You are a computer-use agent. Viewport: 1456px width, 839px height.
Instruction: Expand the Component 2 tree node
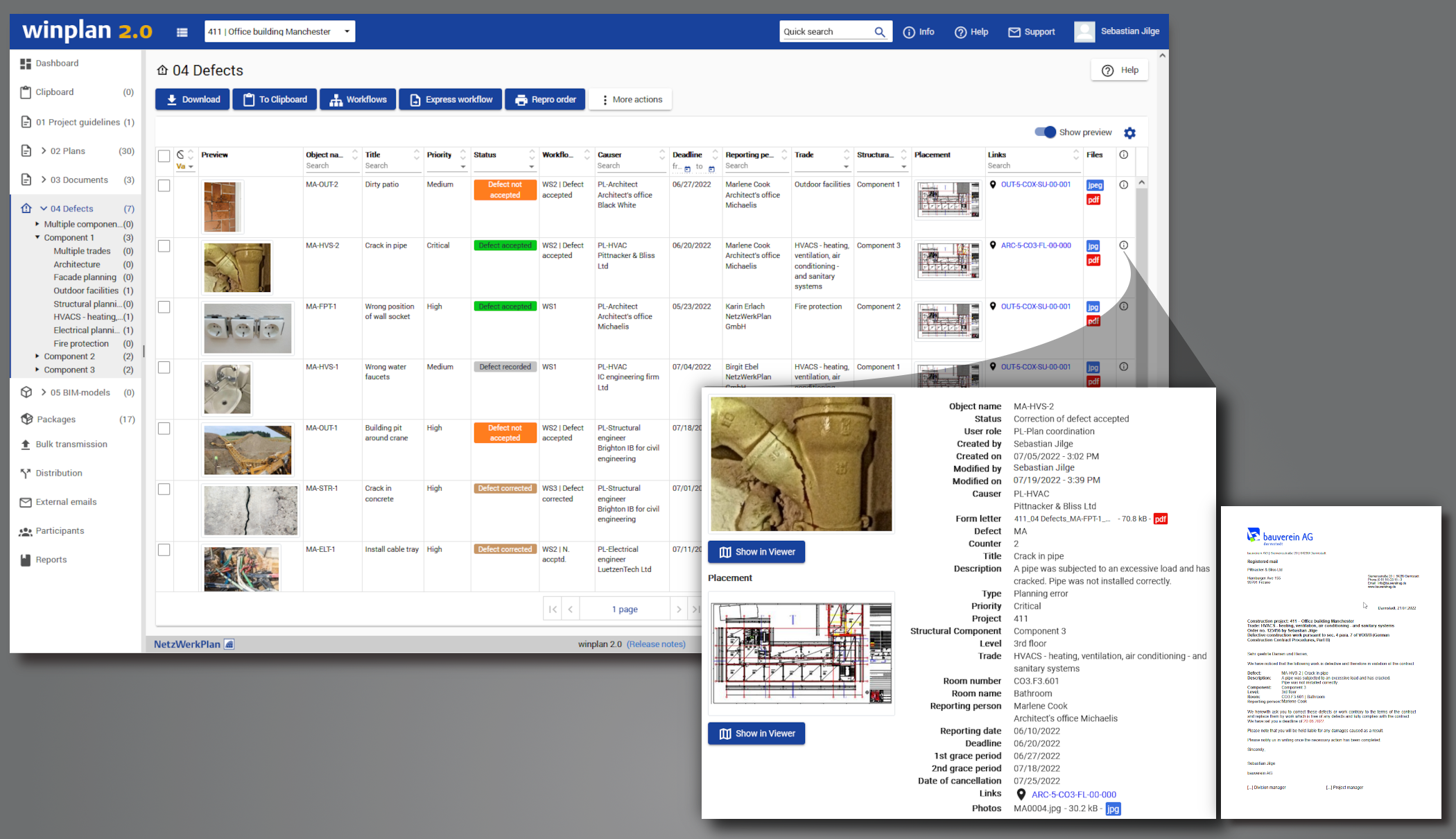pos(37,356)
